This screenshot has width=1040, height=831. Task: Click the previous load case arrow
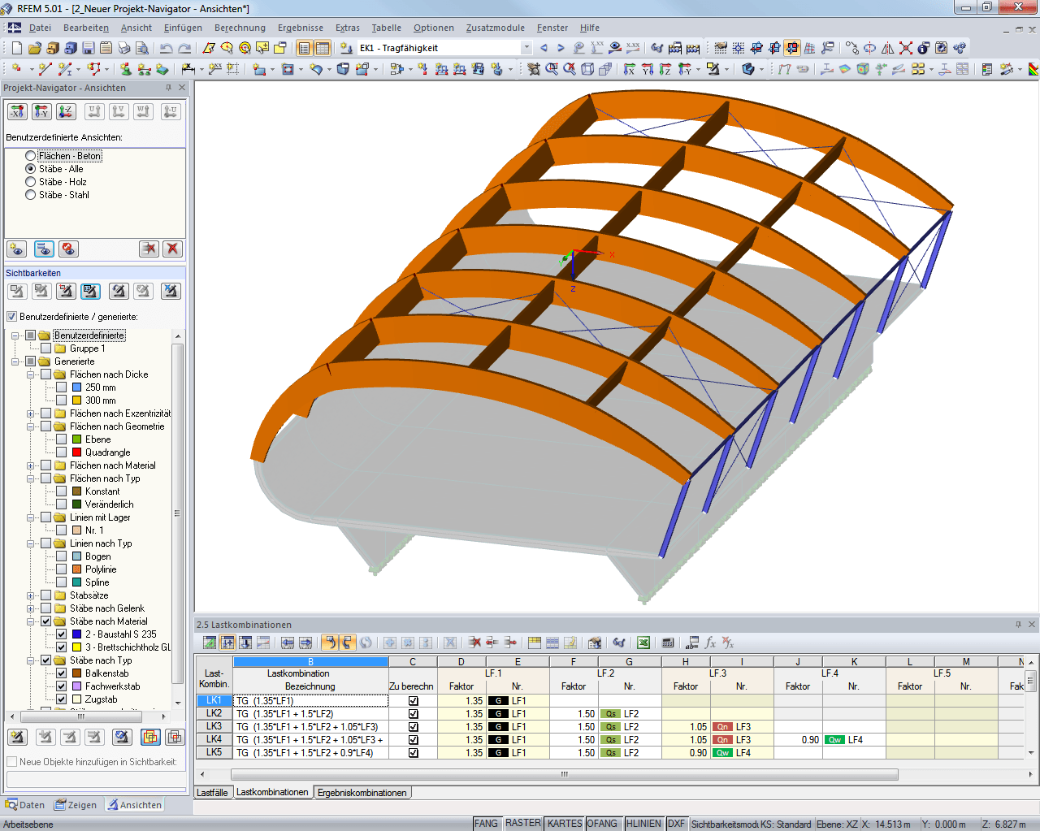[x=544, y=48]
